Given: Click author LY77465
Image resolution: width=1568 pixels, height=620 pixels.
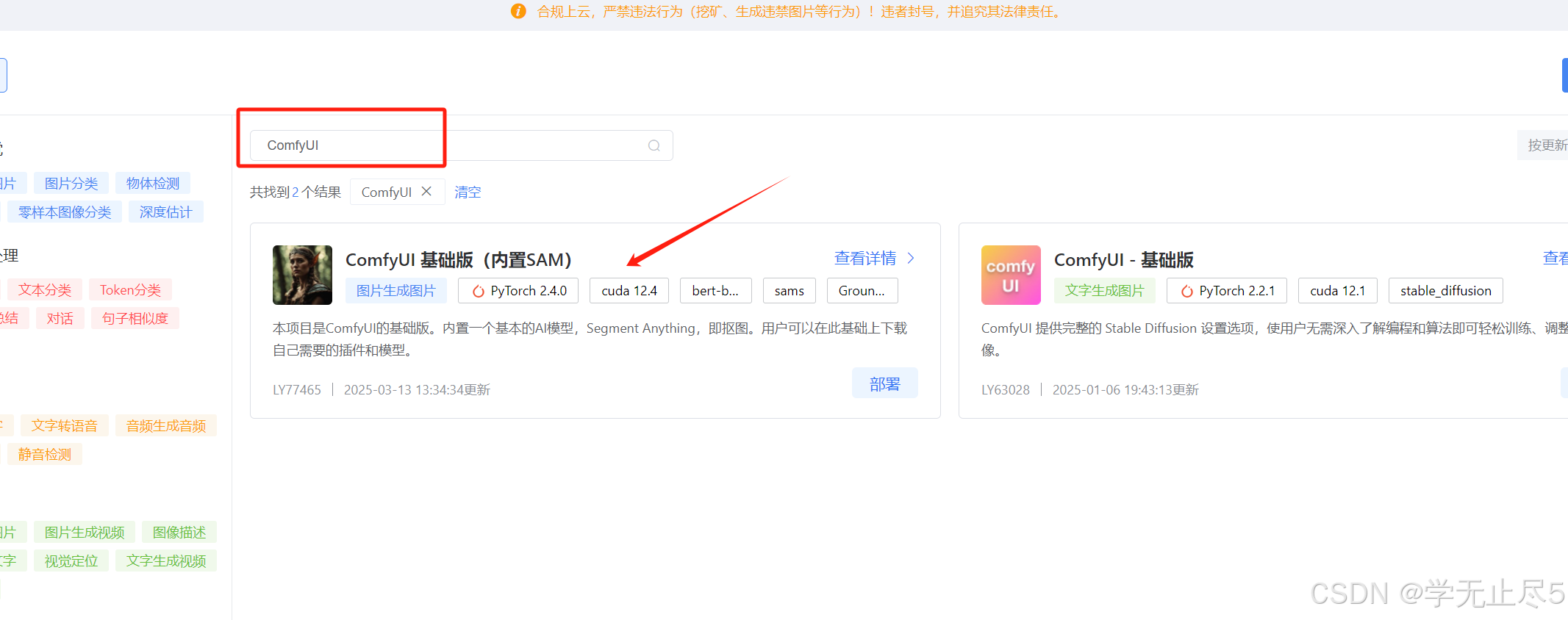Looking at the screenshot, I should tap(297, 390).
